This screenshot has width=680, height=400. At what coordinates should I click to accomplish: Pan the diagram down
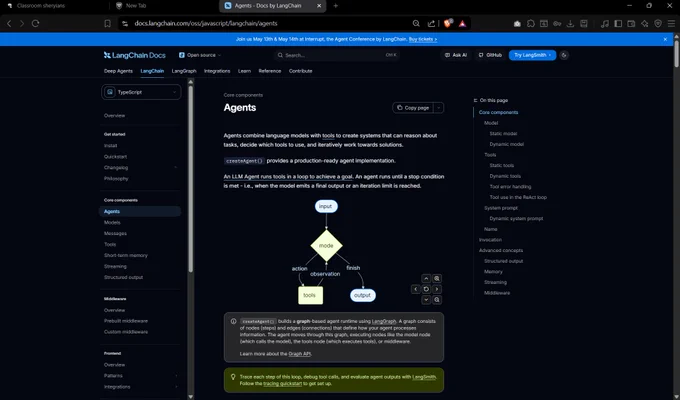[x=426, y=300]
